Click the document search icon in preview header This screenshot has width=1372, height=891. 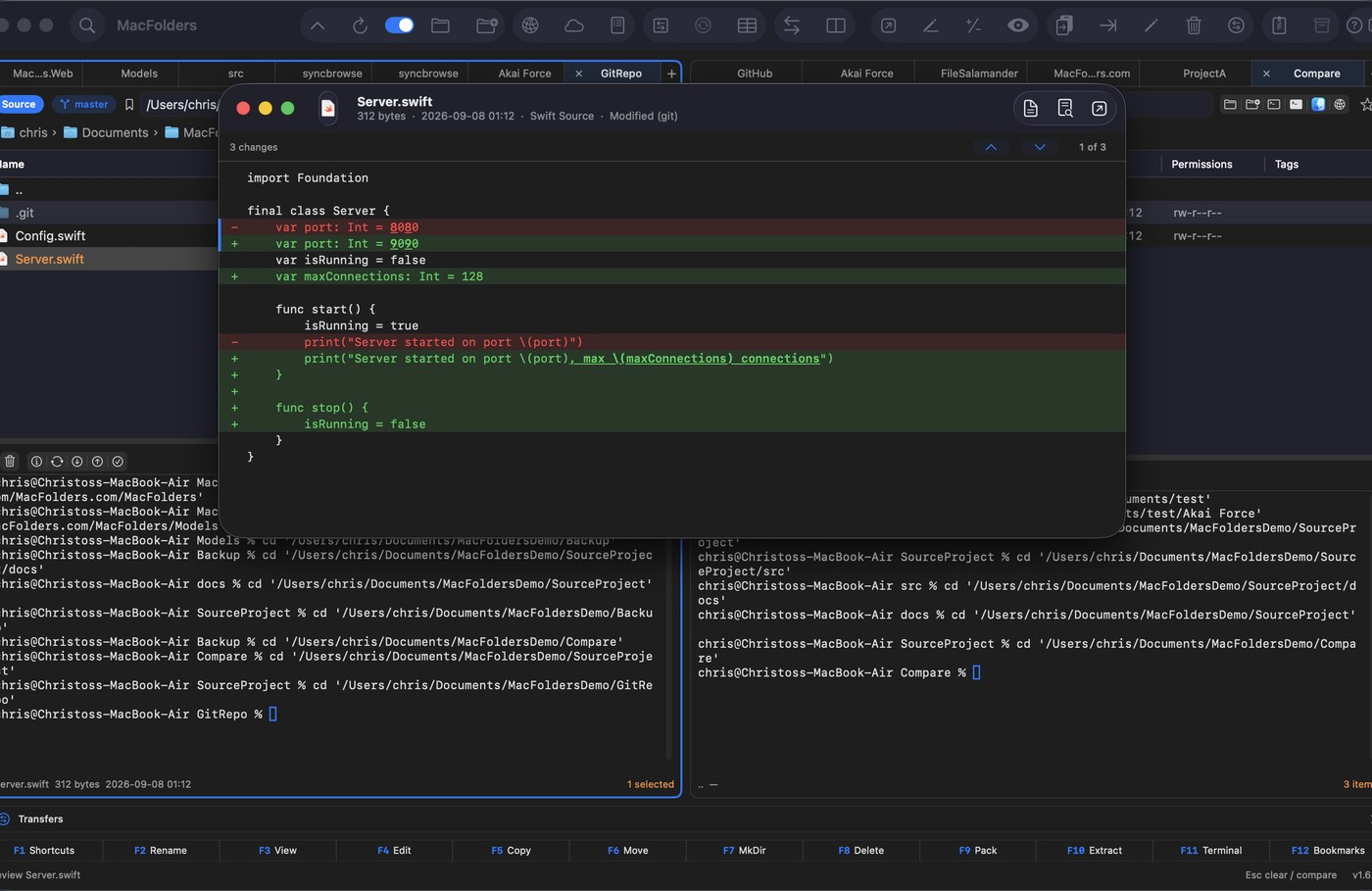[1065, 109]
